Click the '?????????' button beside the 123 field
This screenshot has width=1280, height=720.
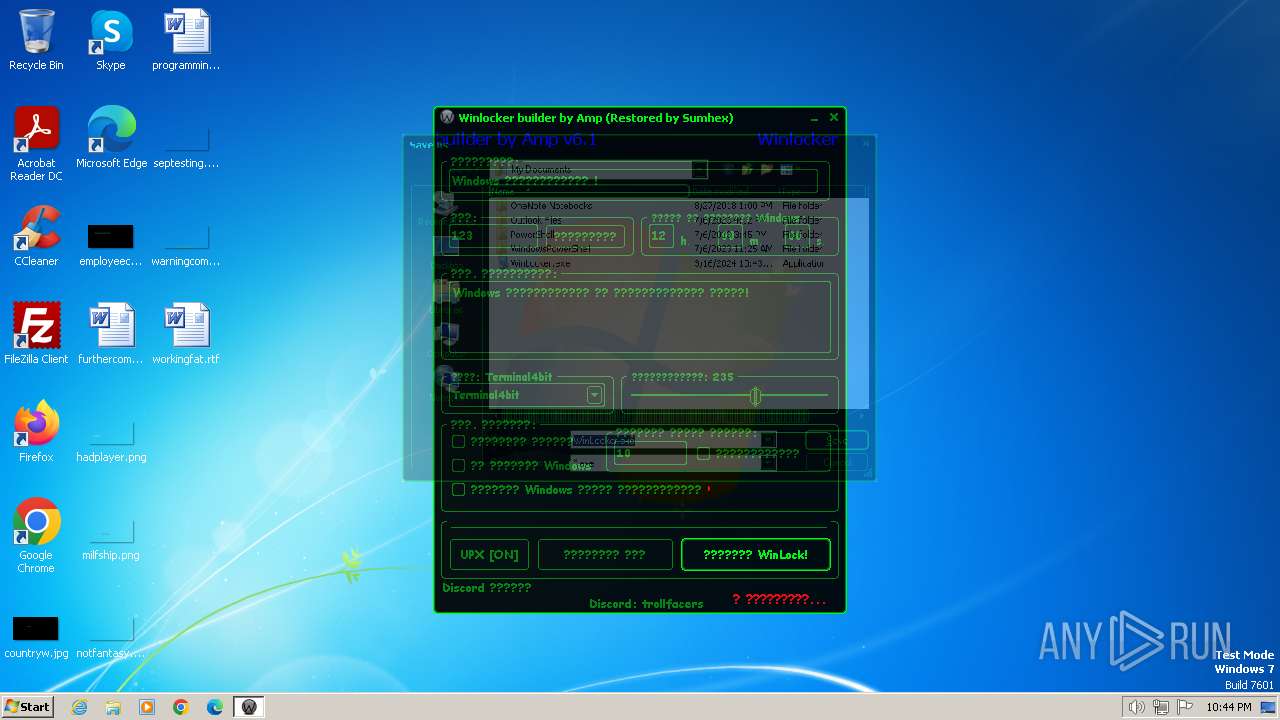(583, 236)
